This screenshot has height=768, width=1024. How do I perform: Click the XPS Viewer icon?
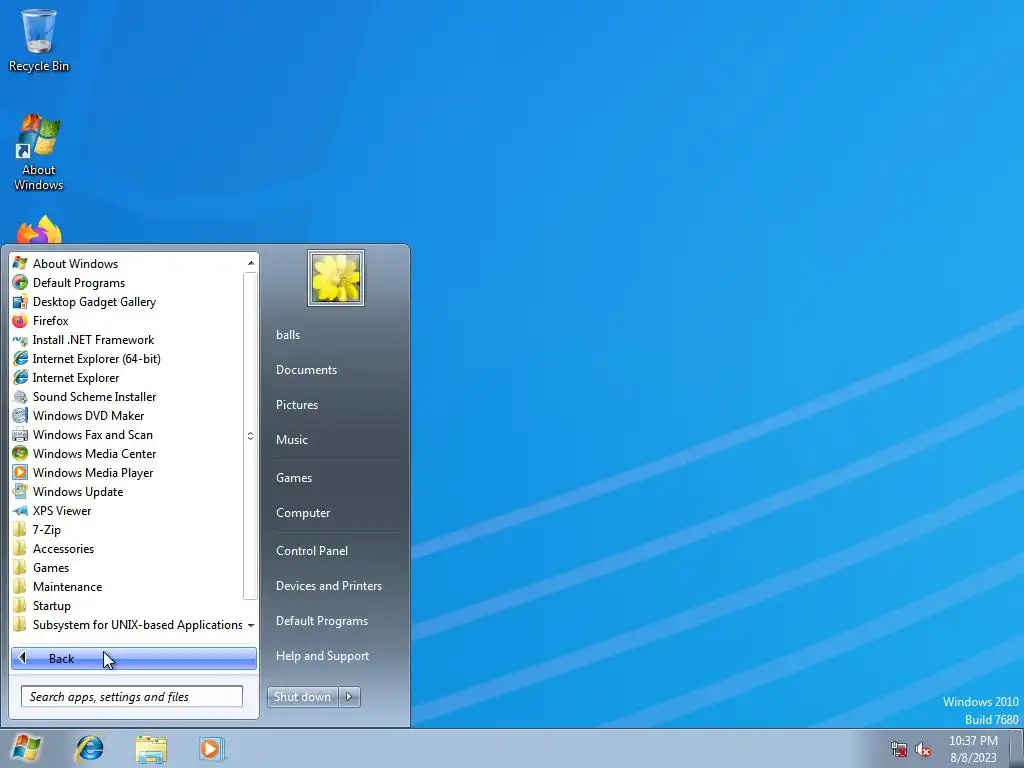coord(20,510)
